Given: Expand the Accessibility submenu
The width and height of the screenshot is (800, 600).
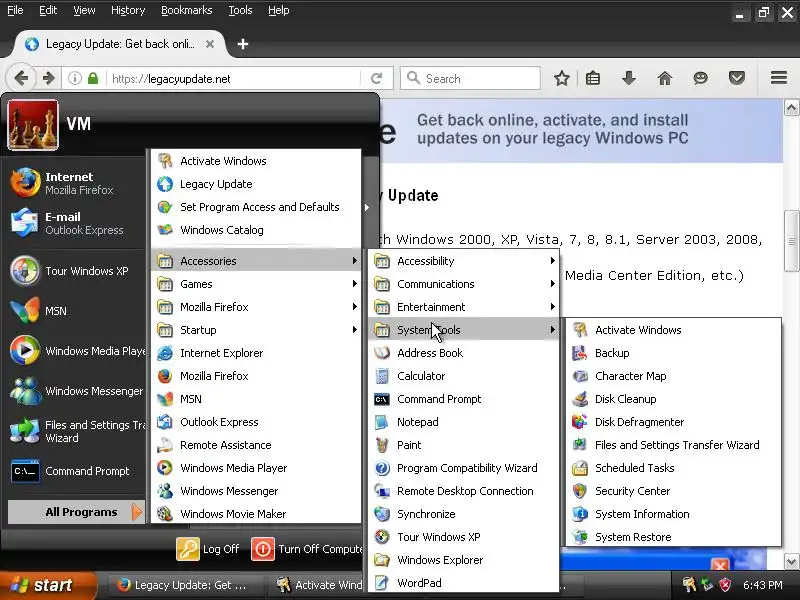Looking at the screenshot, I should point(464,261).
